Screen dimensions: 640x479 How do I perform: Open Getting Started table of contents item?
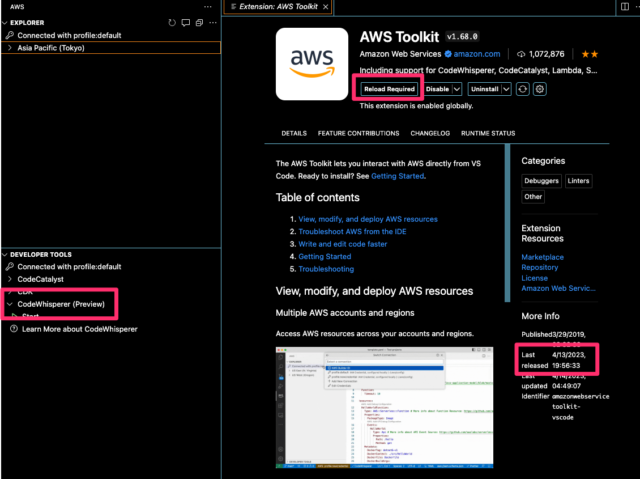click(x=324, y=257)
